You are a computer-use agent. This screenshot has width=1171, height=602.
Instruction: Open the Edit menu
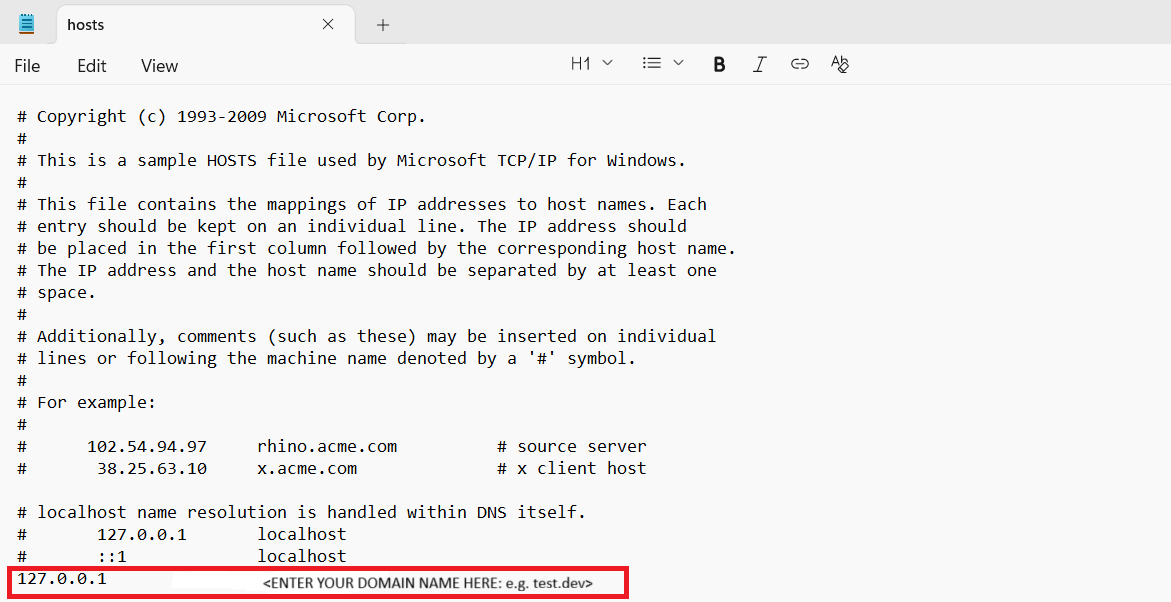pos(91,66)
